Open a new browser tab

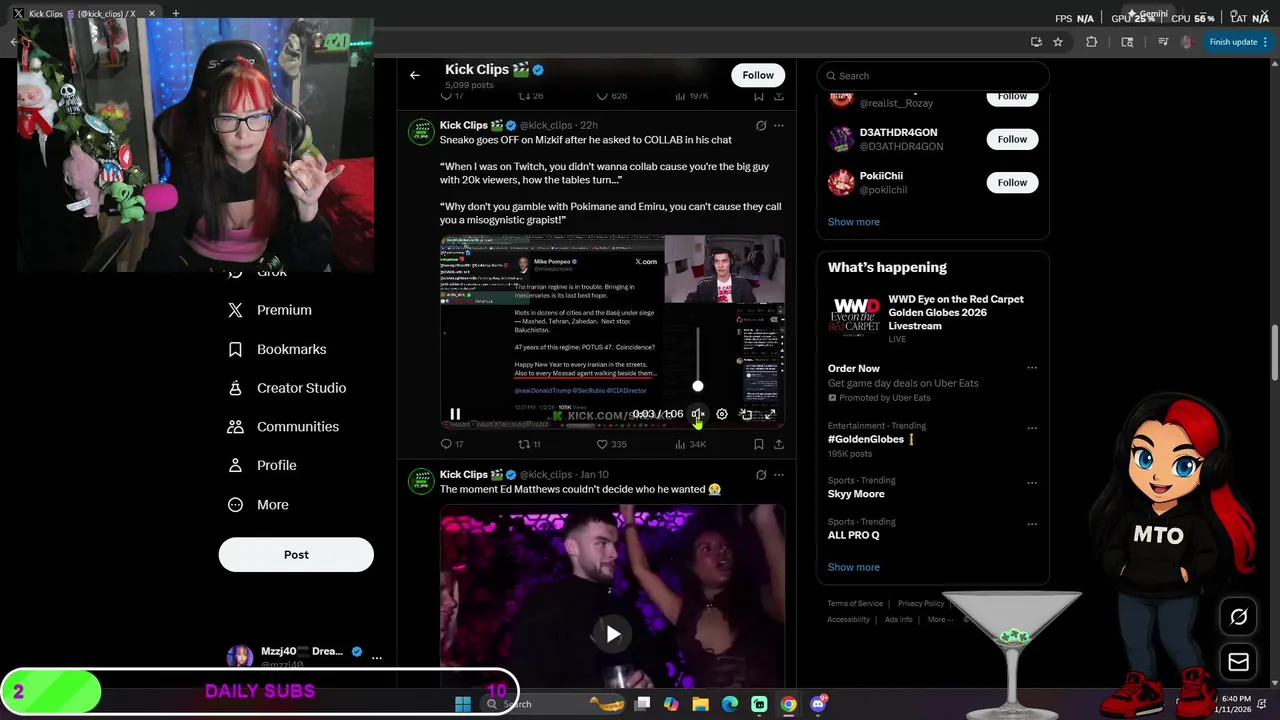point(175,14)
